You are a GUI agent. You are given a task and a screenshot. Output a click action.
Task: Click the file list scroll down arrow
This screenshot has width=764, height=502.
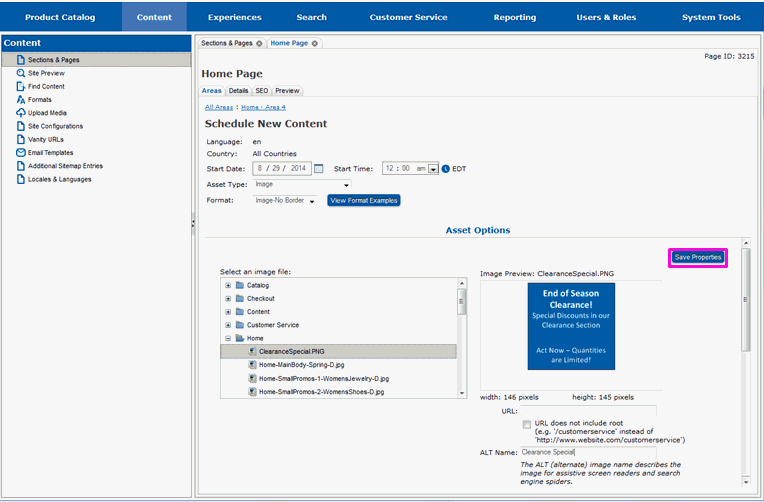tap(461, 393)
